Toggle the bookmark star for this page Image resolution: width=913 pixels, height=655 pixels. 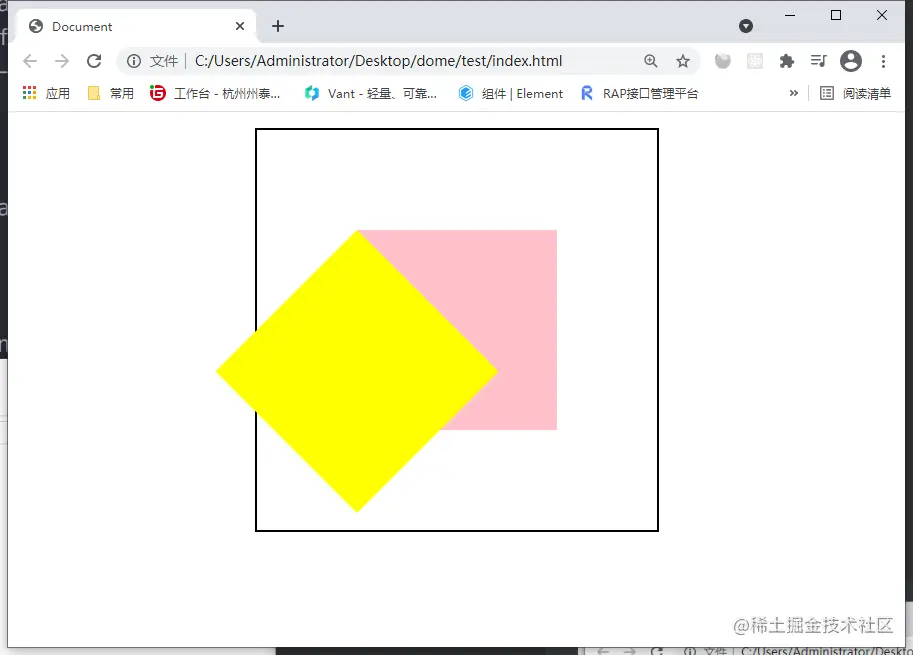coord(683,61)
